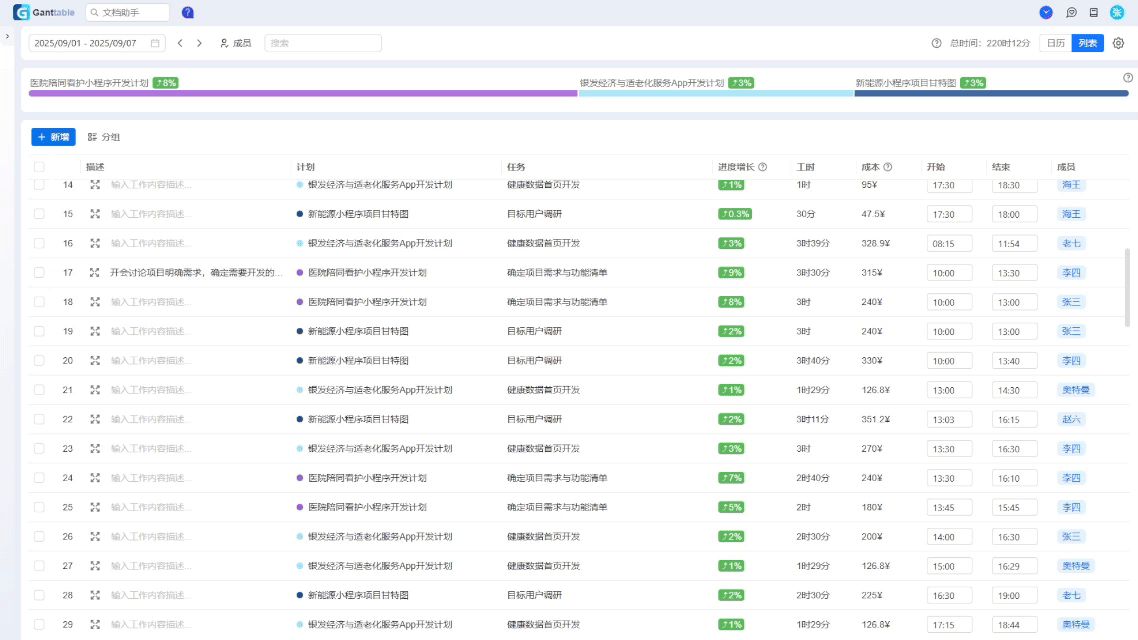Click the blue dropdown circle icon in header
Image resolution: width=1138 pixels, height=640 pixels.
click(1046, 12)
